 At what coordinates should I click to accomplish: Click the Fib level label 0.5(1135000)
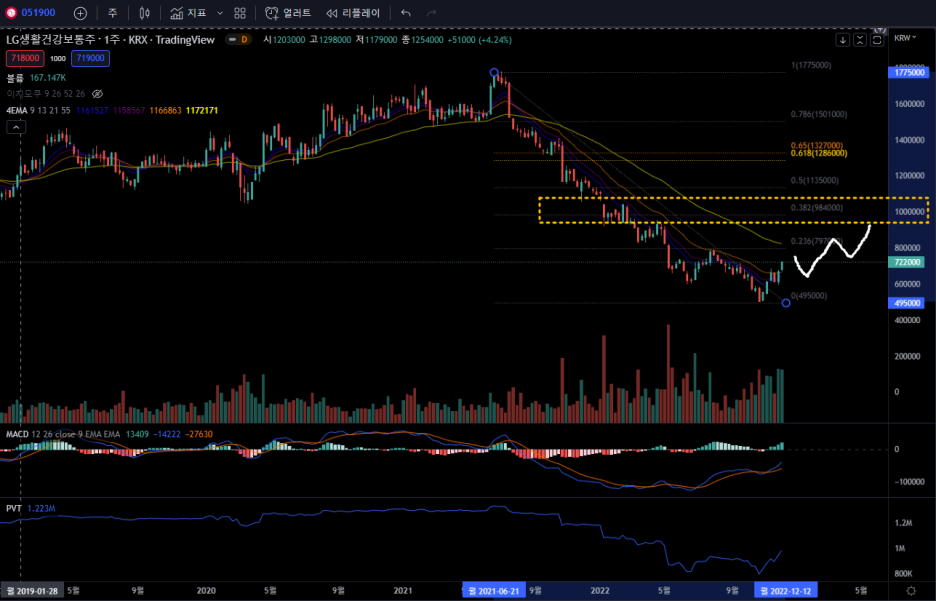coord(815,180)
